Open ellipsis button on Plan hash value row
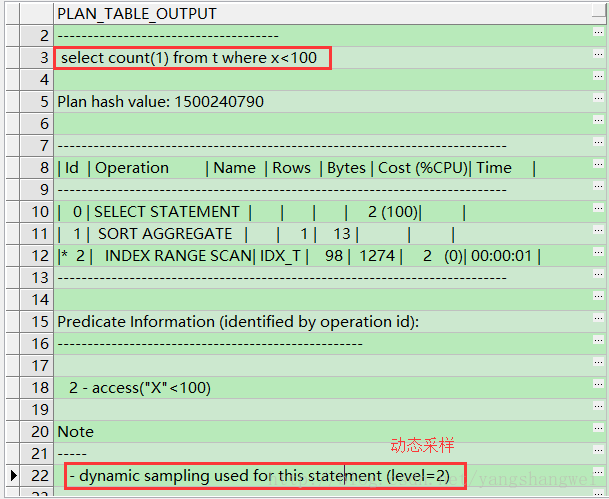 click(598, 102)
